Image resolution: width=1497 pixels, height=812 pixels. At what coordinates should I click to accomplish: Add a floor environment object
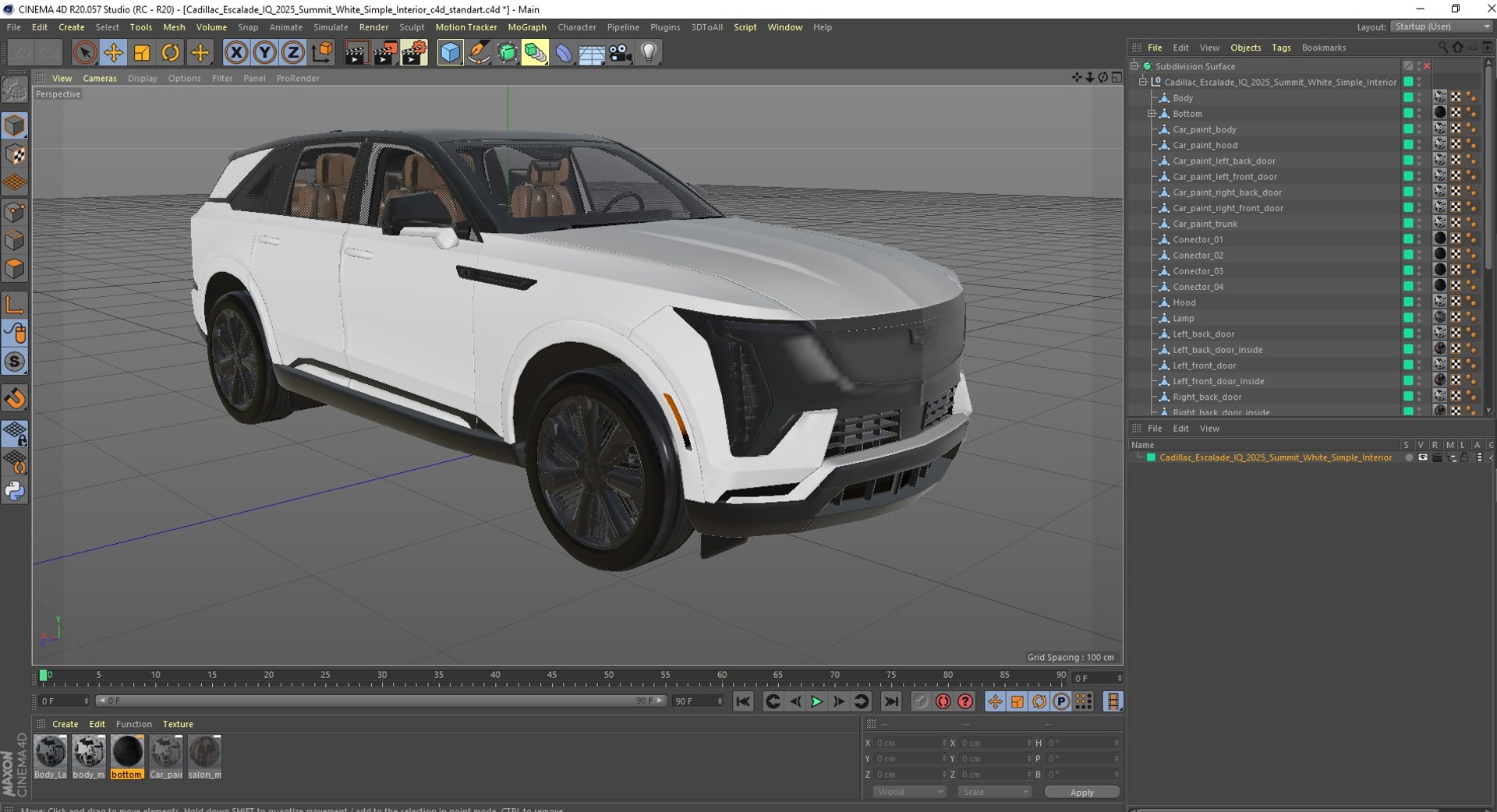tap(592, 53)
